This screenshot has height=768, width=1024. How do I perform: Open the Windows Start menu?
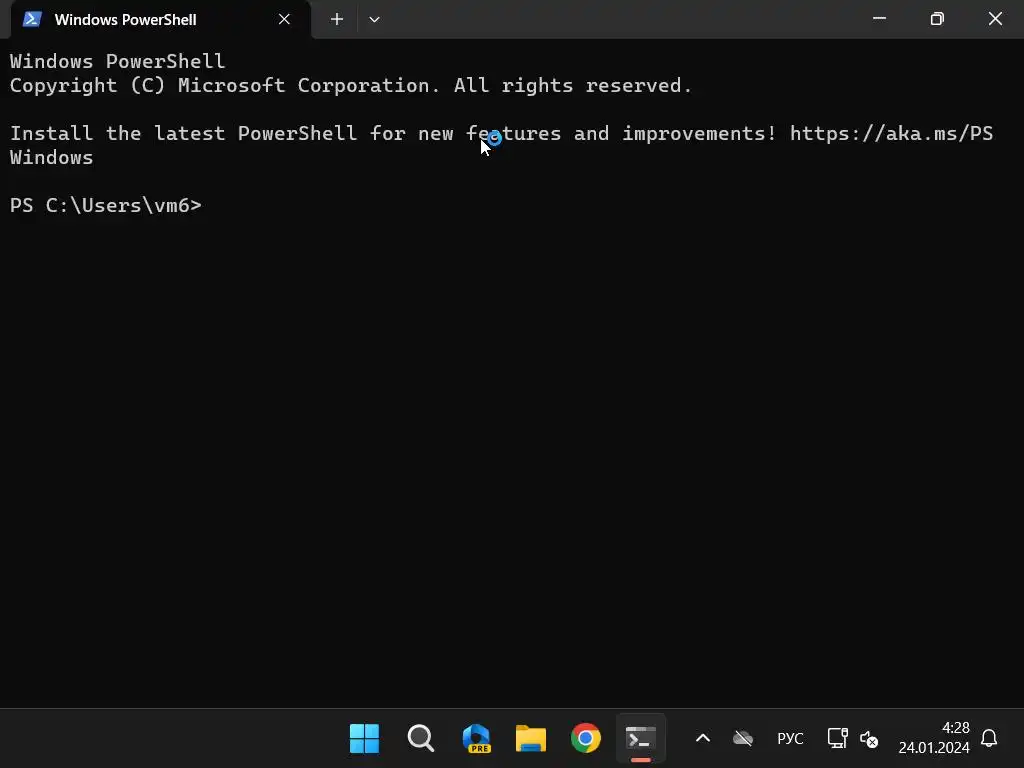pos(364,739)
